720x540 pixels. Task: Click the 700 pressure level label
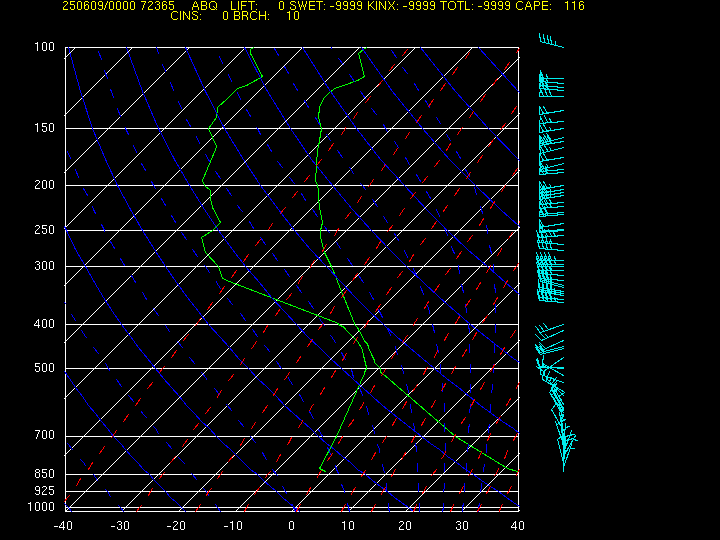click(x=45, y=435)
